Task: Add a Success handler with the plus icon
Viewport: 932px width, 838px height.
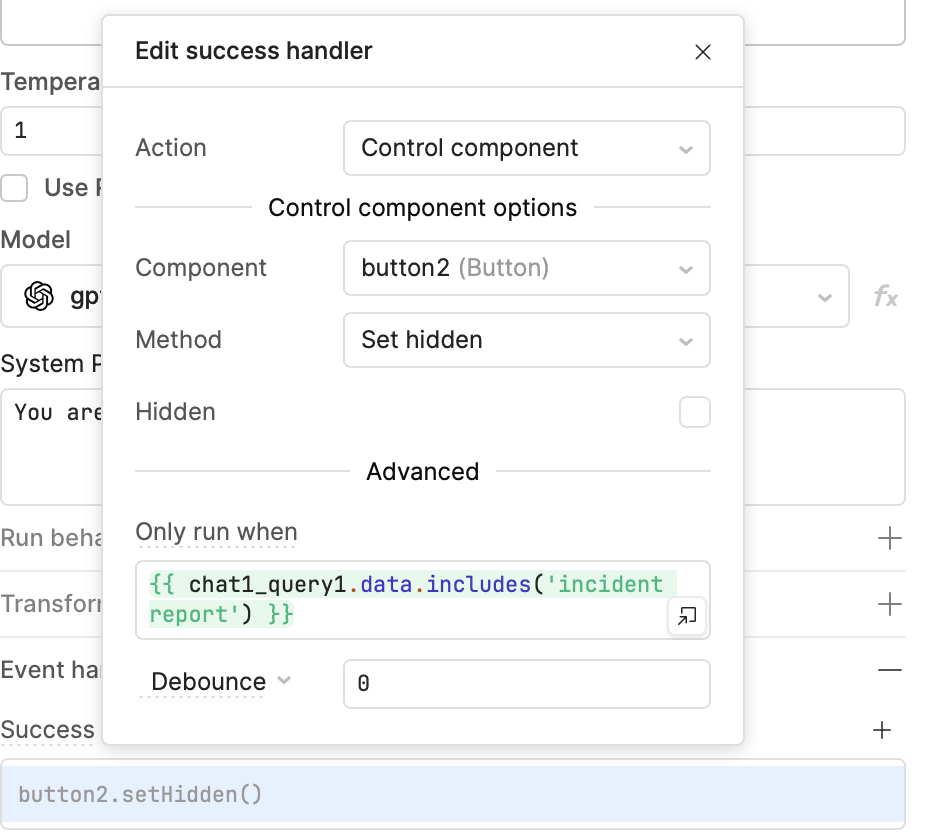Action: (x=882, y=730)
